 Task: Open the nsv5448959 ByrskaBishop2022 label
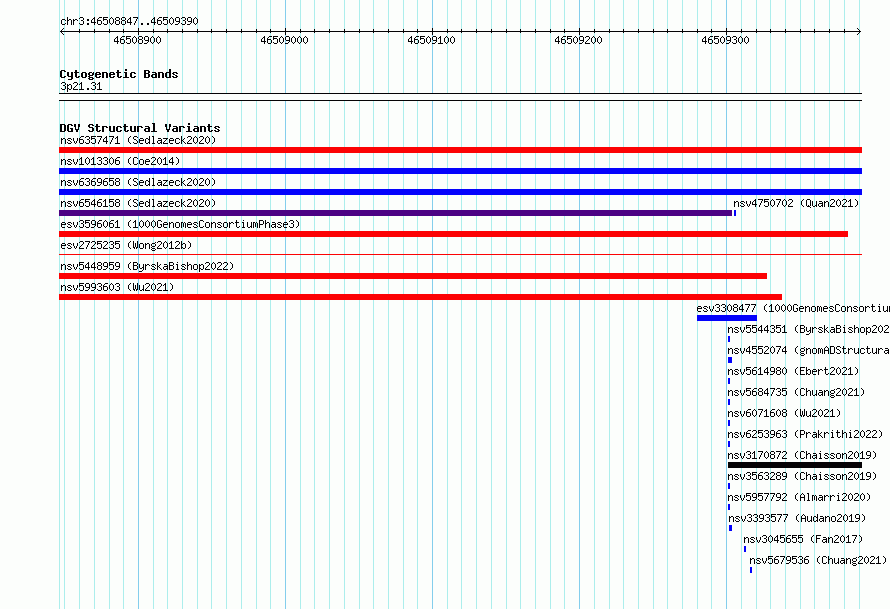(147, 266)
